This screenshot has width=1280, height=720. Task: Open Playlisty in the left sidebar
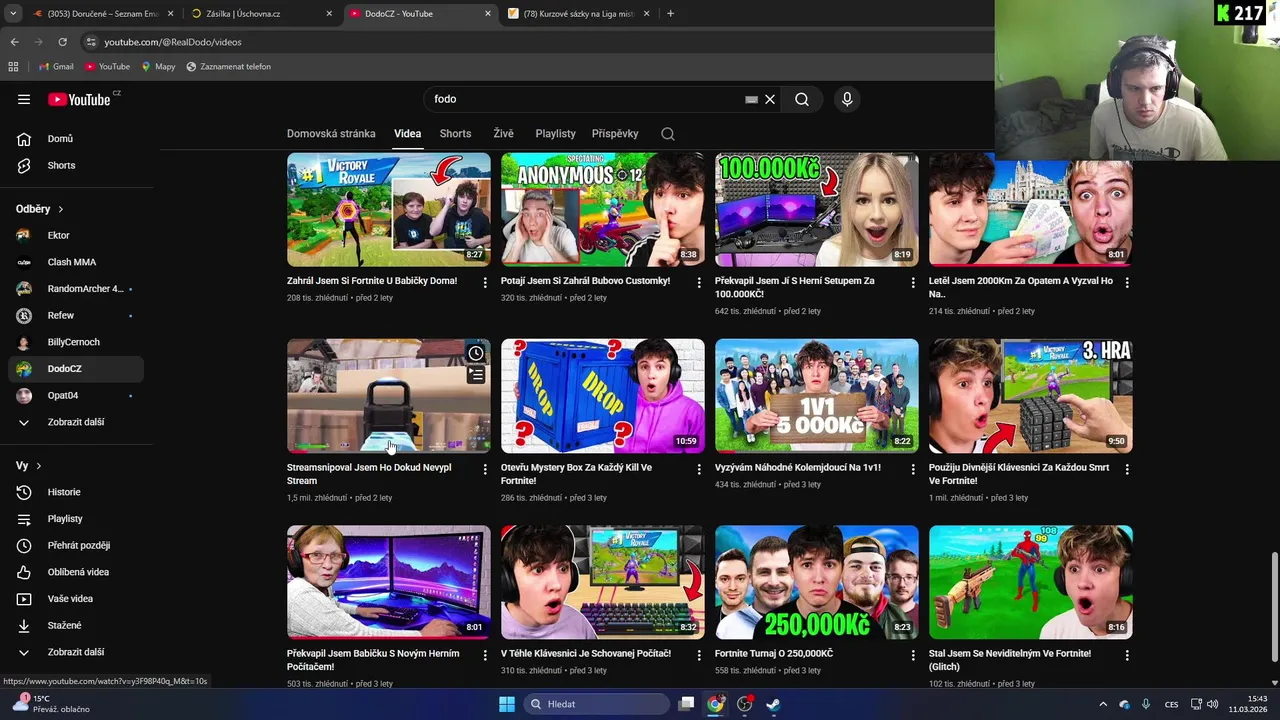tap(76, 519)
